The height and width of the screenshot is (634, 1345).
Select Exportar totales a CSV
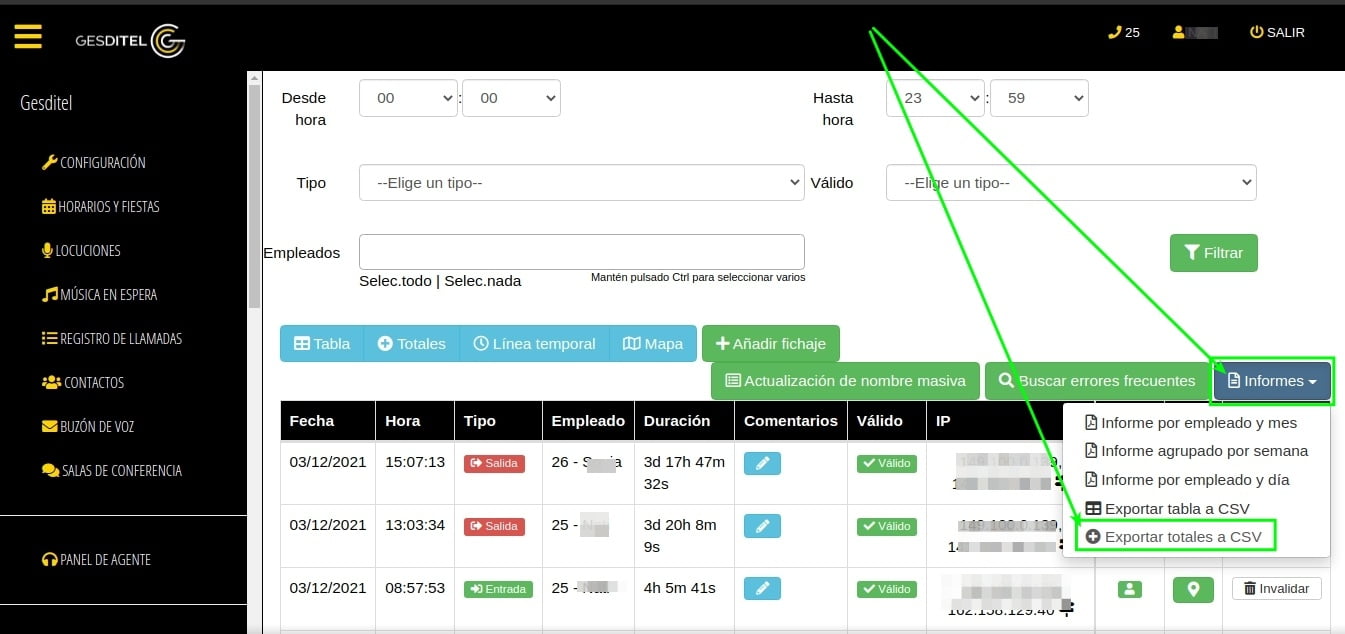pos(1174,537)
